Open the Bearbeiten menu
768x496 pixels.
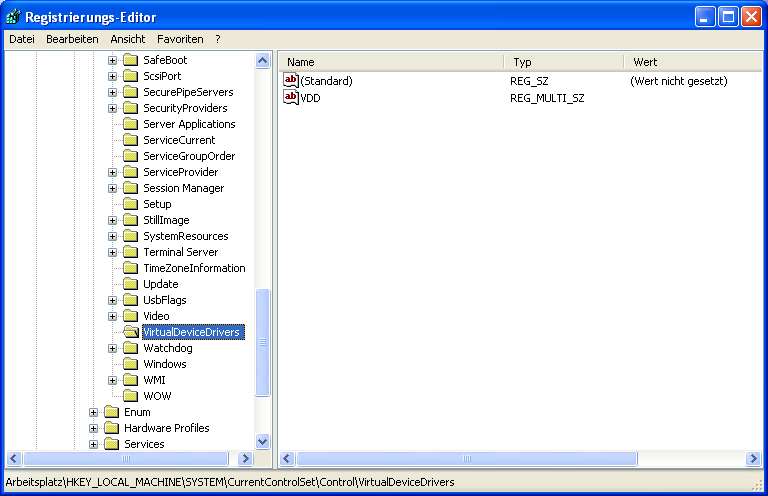tap(72, 39)
